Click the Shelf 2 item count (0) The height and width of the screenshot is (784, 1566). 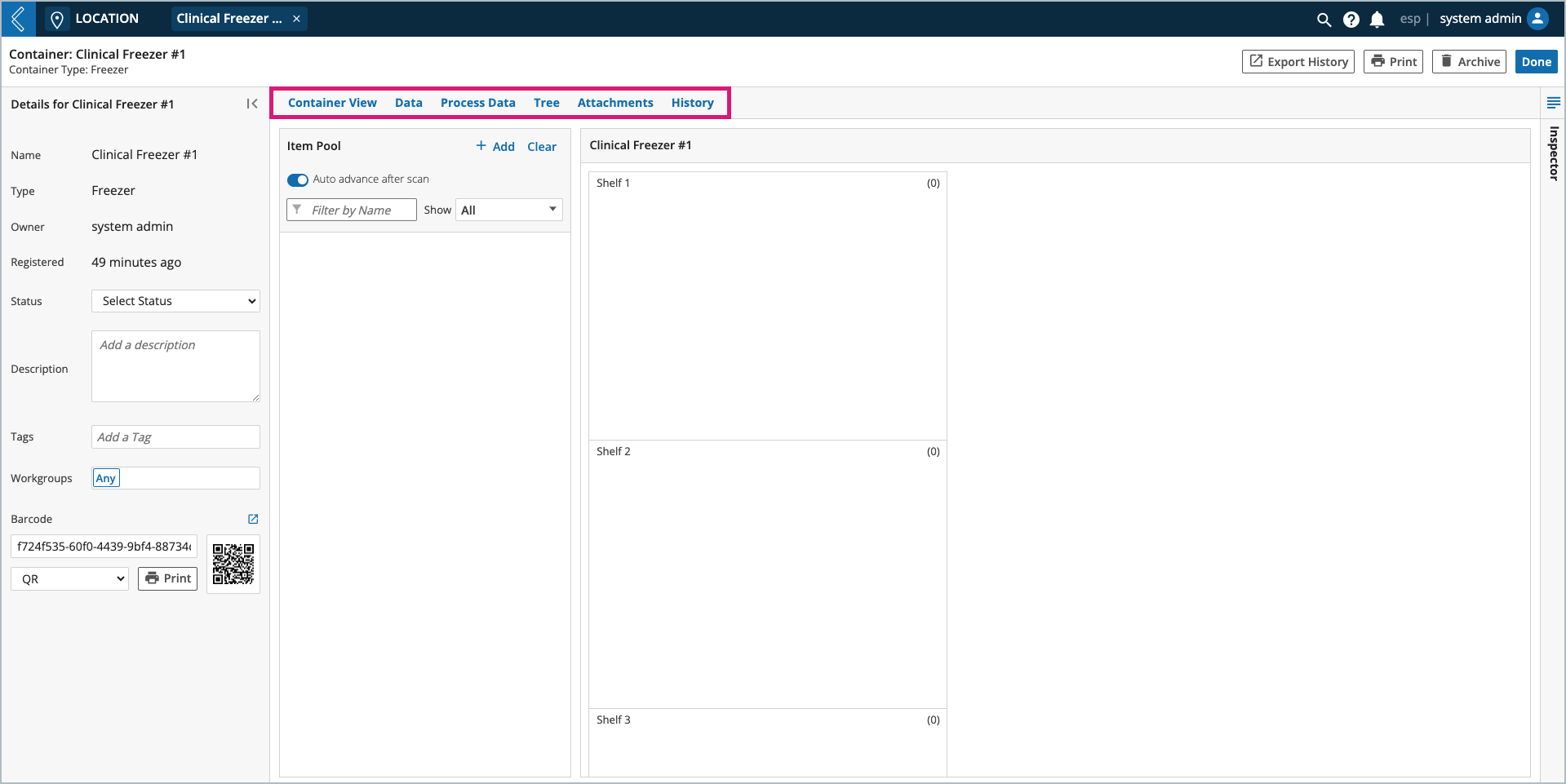[x=934, y=452]
